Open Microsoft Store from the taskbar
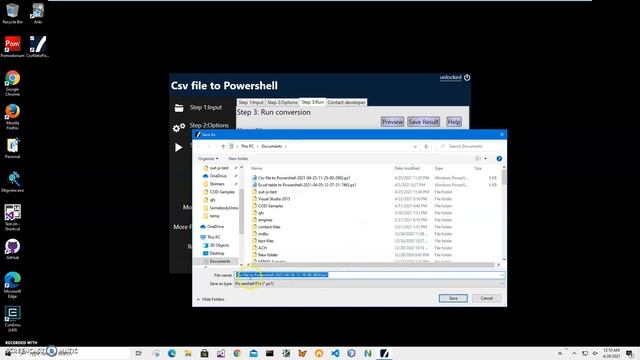 204,353
